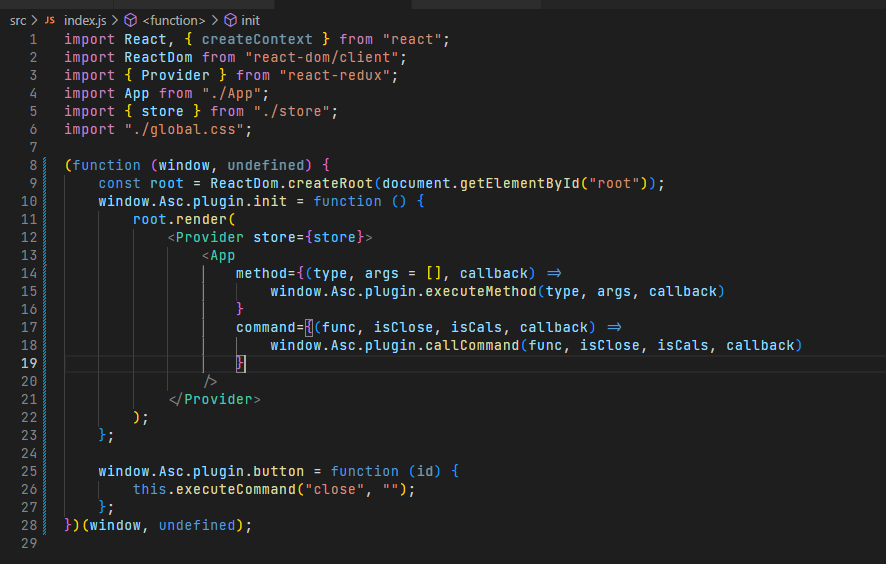Click the command prop name

coord(266,327)
